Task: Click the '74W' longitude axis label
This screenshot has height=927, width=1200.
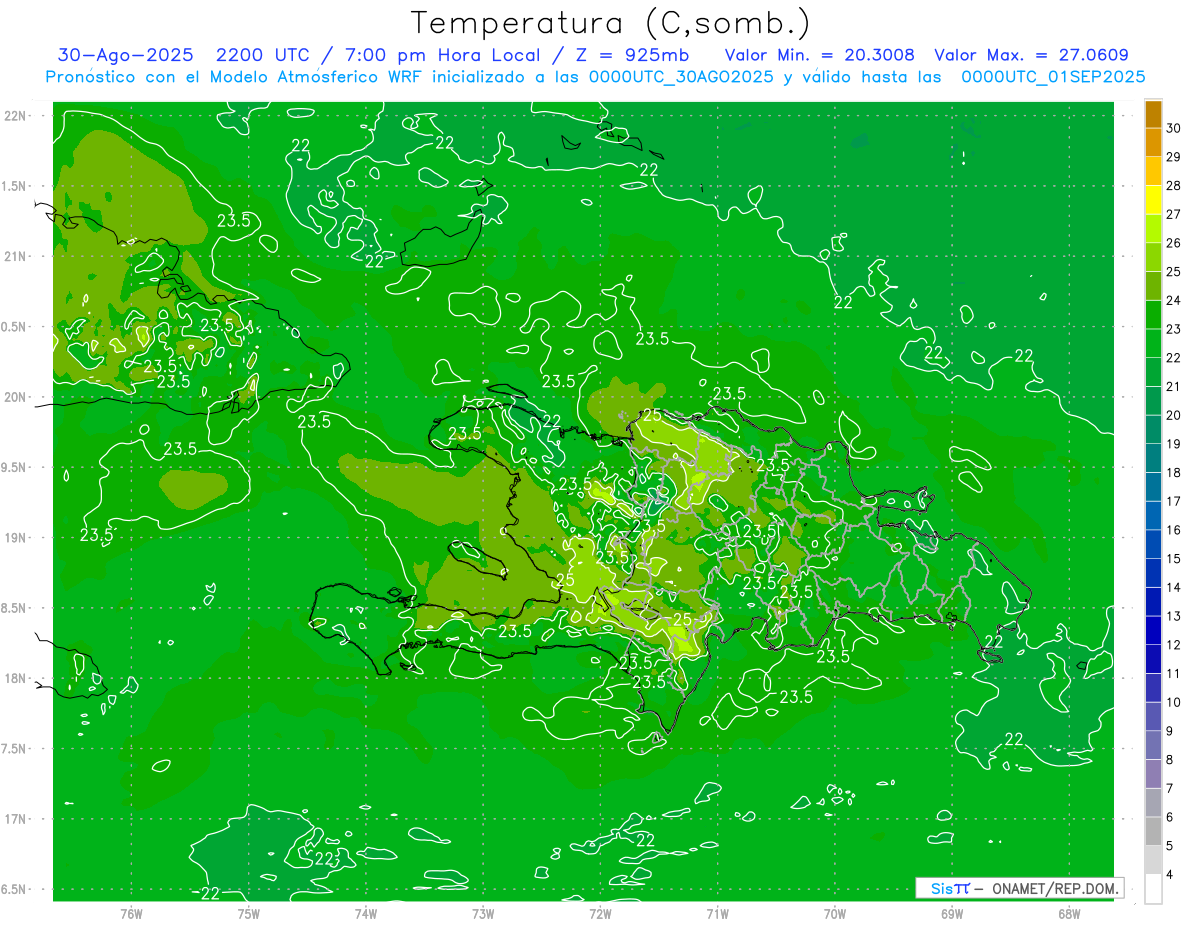Action: point(366,913)
